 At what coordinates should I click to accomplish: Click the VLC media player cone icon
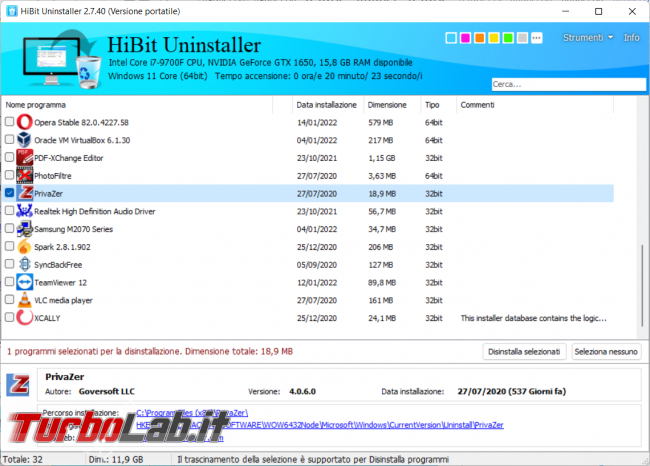(x=24, y=300)
